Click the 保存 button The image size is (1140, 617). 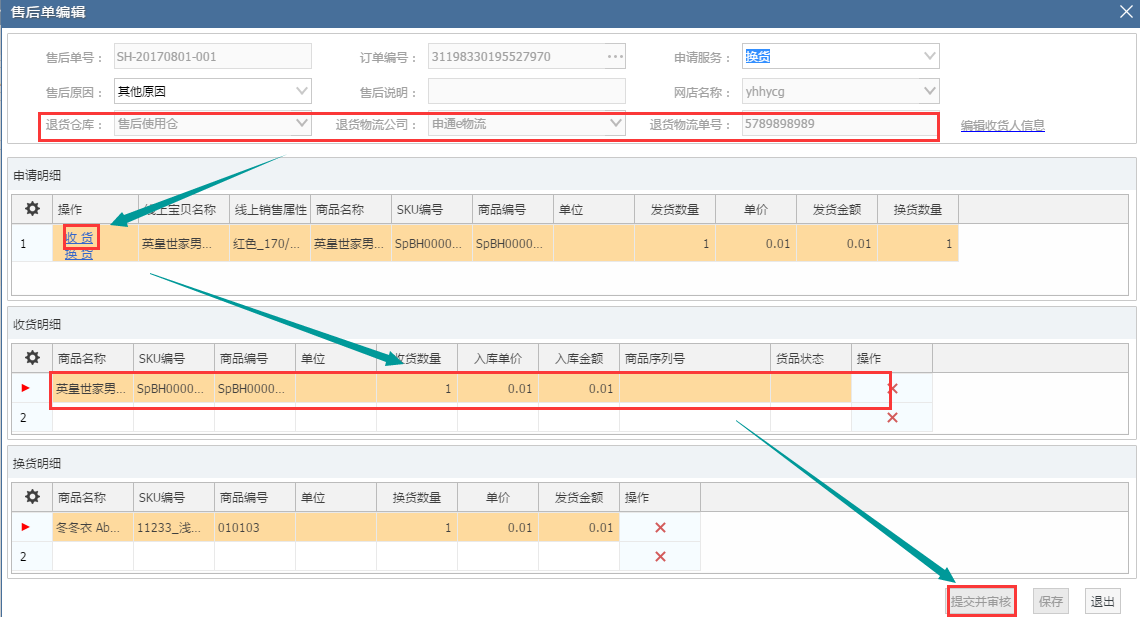[1049, 600]
